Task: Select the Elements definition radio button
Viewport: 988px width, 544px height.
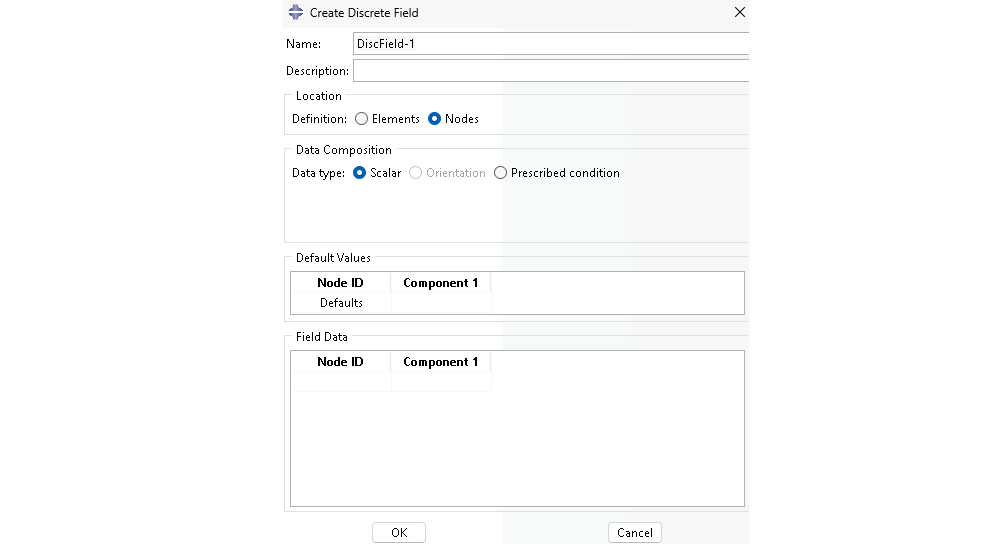Action: [362, 119]
